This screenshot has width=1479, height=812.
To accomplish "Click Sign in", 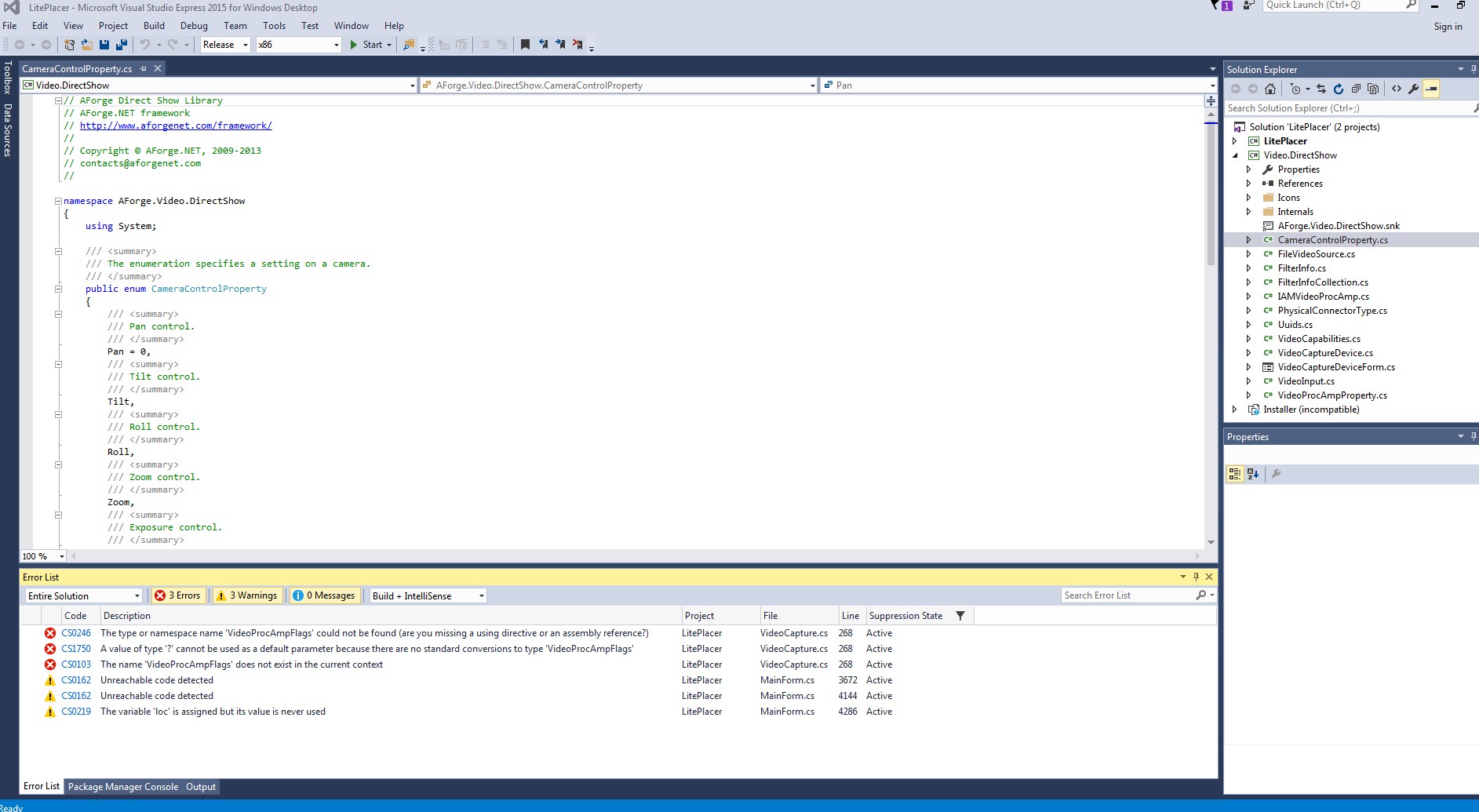I will tap(1448, 27).
